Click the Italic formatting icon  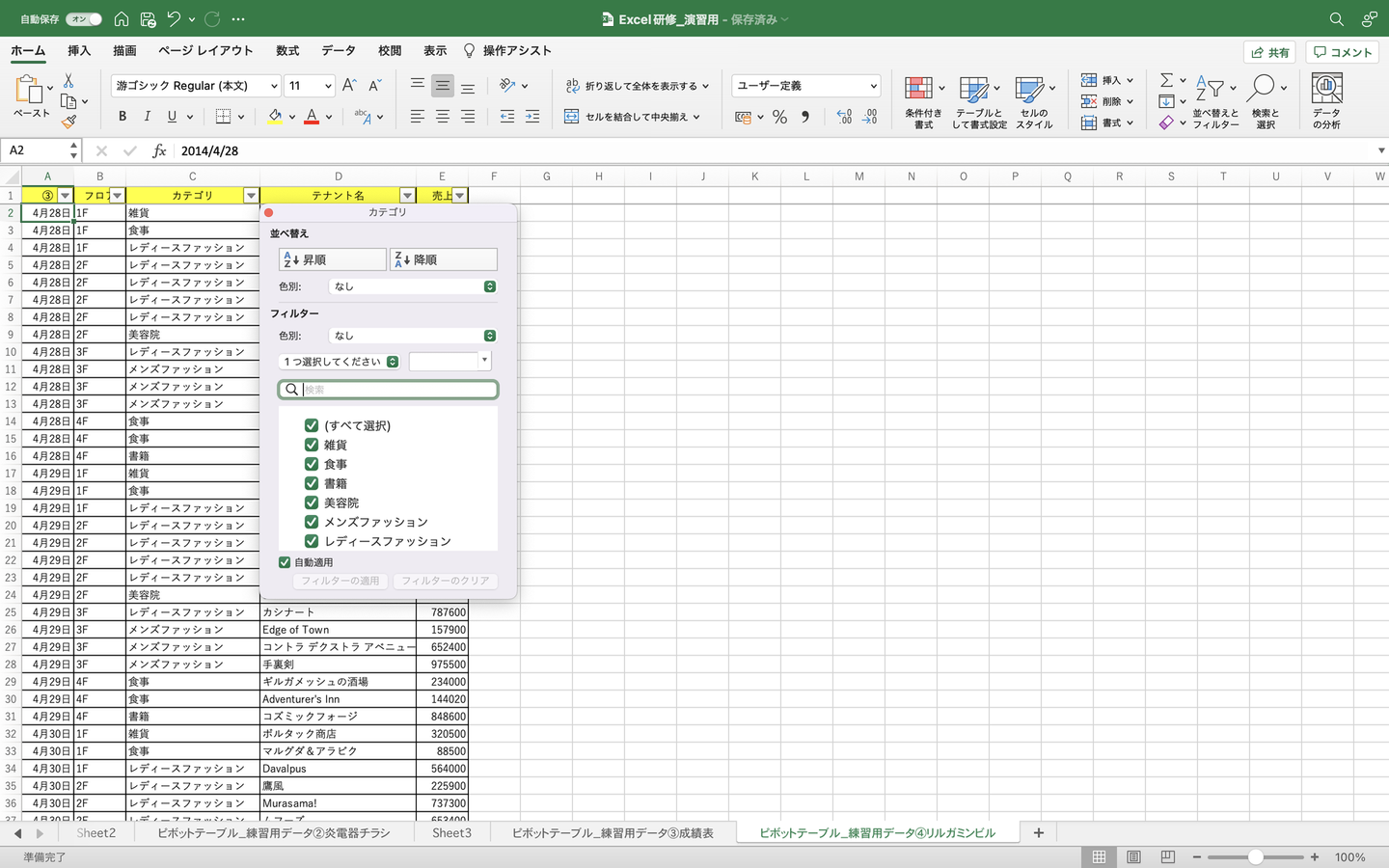pos(147,117)
